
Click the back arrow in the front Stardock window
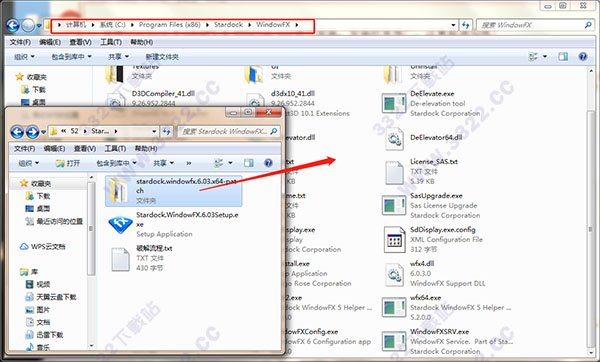[x=17, y=132]
